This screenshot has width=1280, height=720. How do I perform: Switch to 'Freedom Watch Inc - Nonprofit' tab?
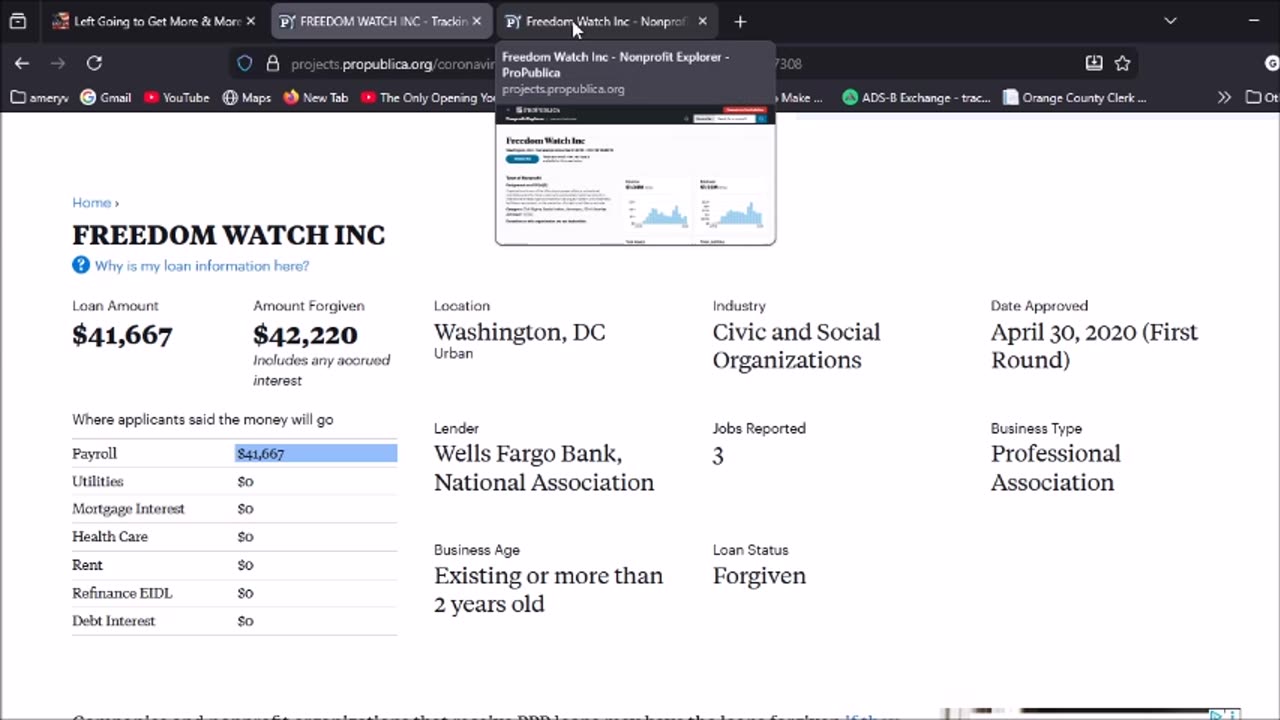pyautogui.click(x=607, y=21)
